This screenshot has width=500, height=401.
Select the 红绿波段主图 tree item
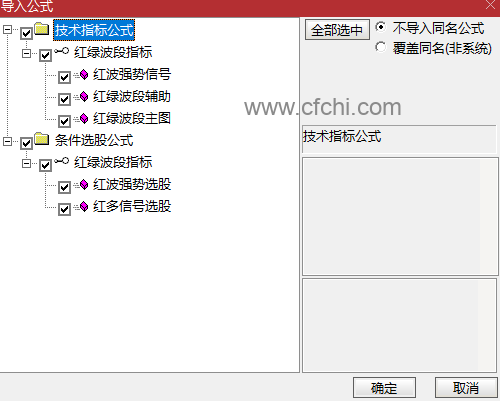point(132,118)
